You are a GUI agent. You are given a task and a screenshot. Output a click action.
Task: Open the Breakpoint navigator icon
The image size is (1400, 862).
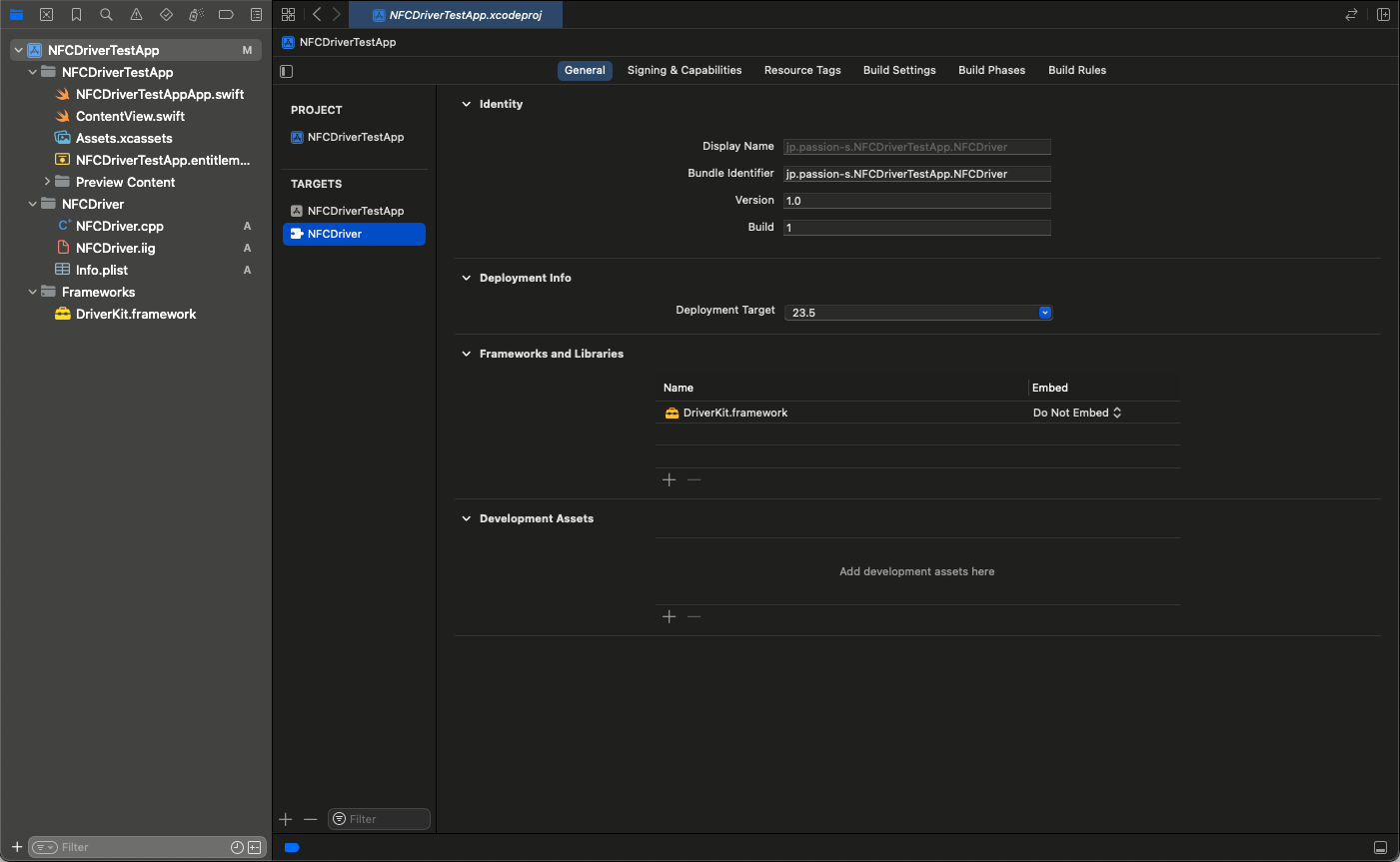226,15
